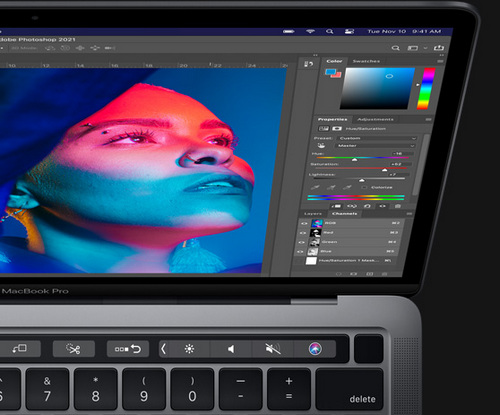Screen dimensions: 500x415
Task: Hide the RGB channel eye icon
Action: (304, 223)
